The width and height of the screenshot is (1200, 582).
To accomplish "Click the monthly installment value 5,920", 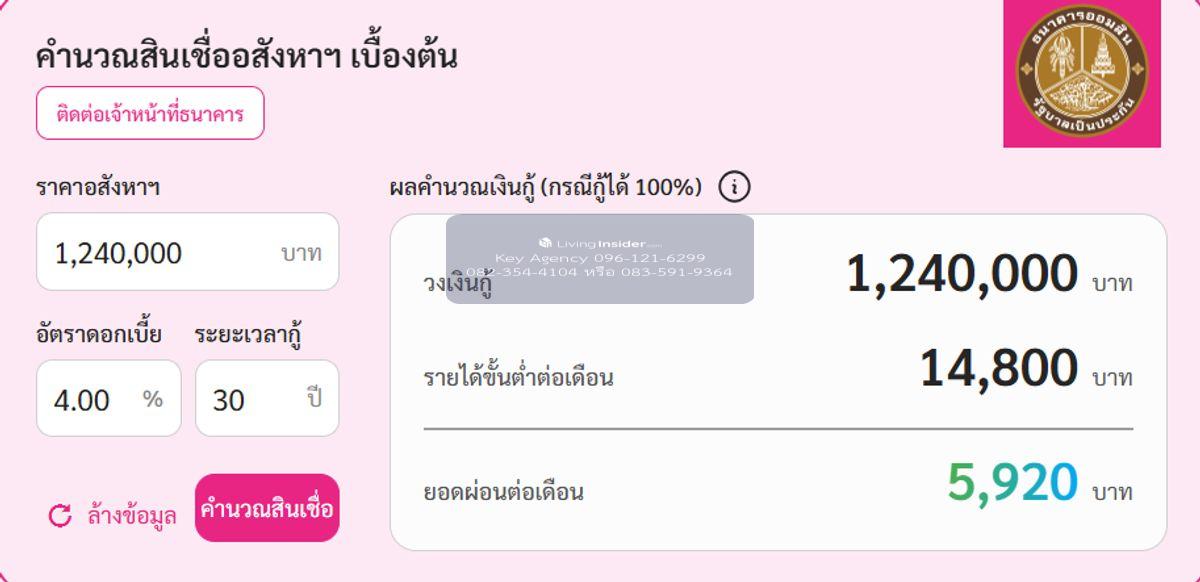I will click(1012, 483).
